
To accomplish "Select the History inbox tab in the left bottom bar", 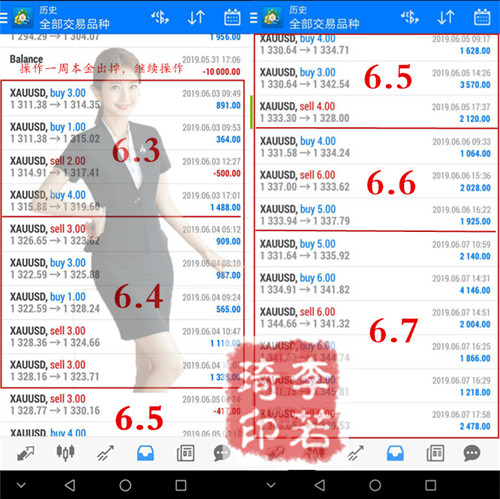I will point(145,453).
